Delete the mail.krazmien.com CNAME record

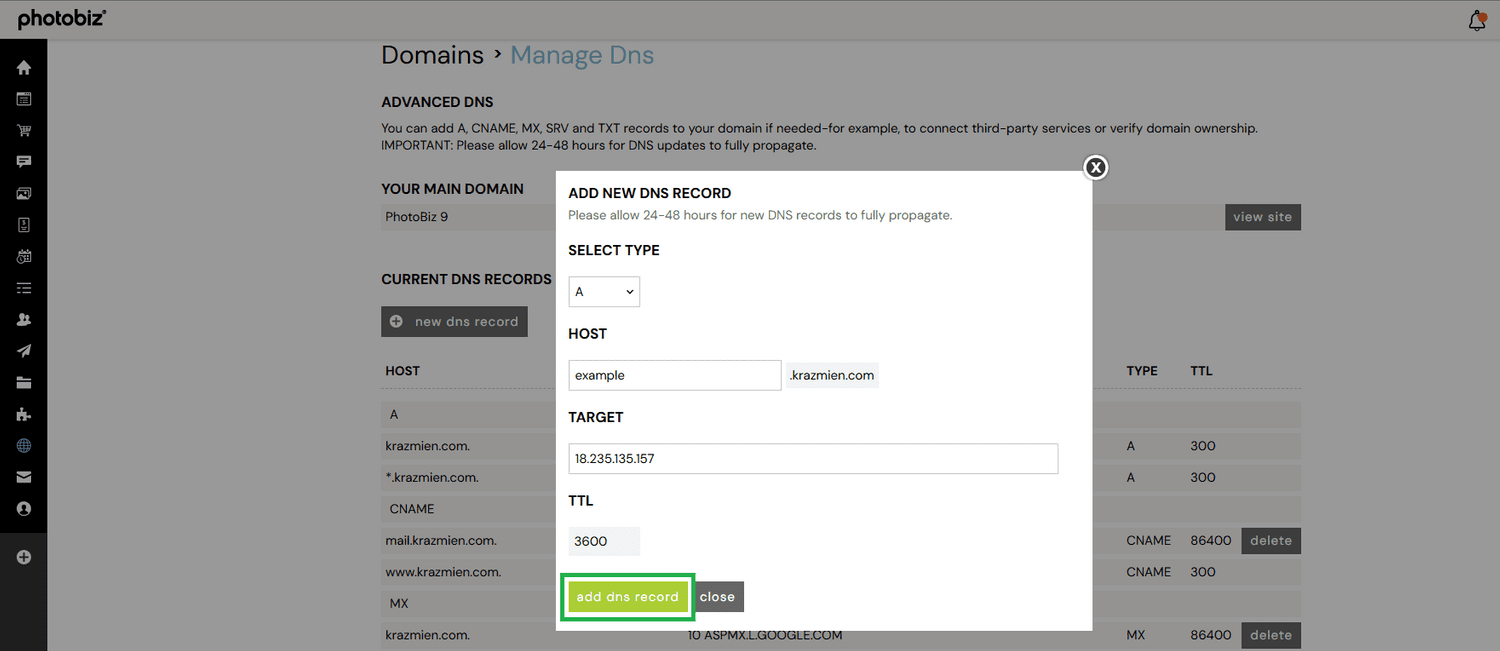[1271, 540]
